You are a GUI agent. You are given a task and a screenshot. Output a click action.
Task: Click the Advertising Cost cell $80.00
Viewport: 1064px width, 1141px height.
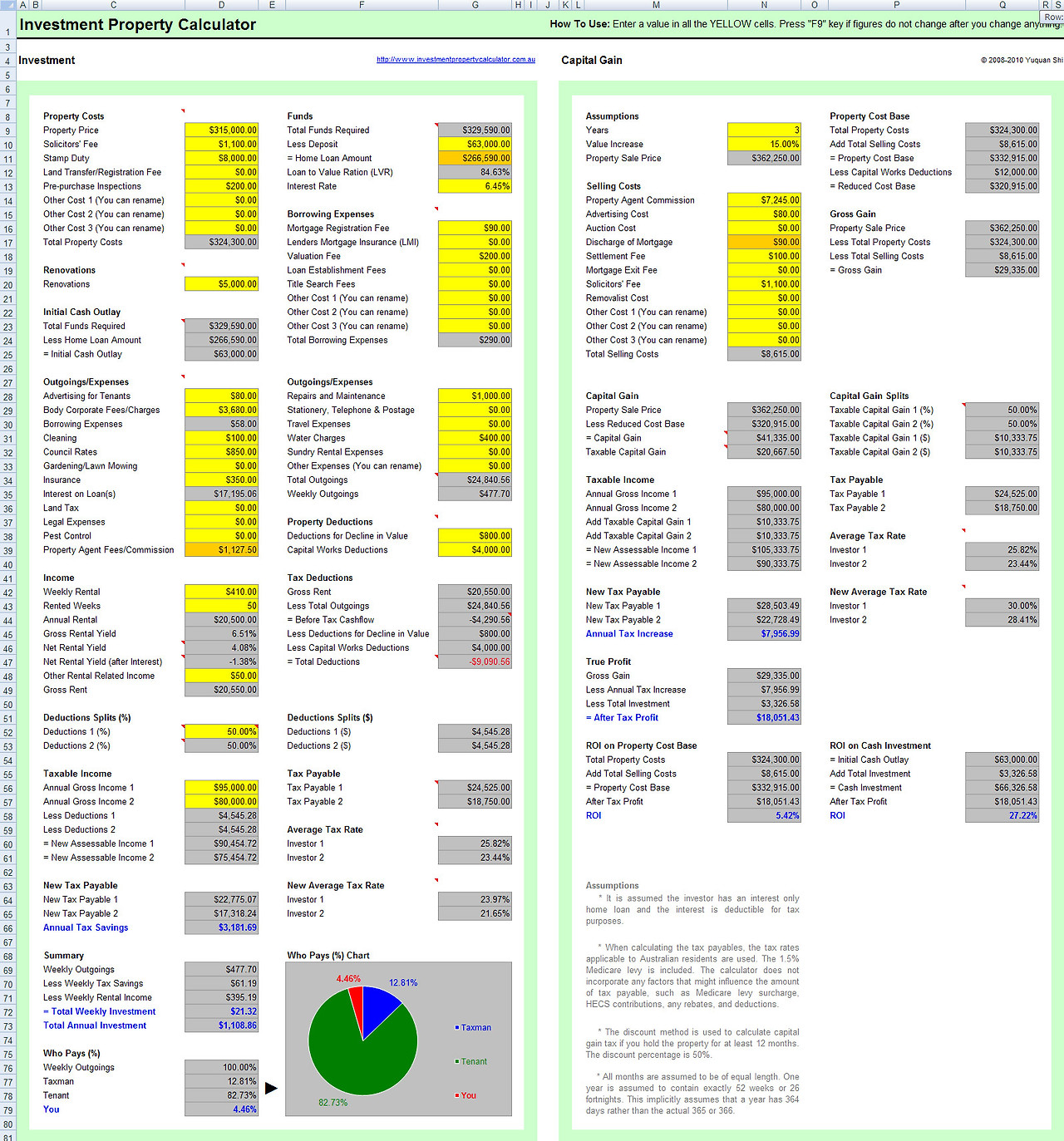[764, 214]
